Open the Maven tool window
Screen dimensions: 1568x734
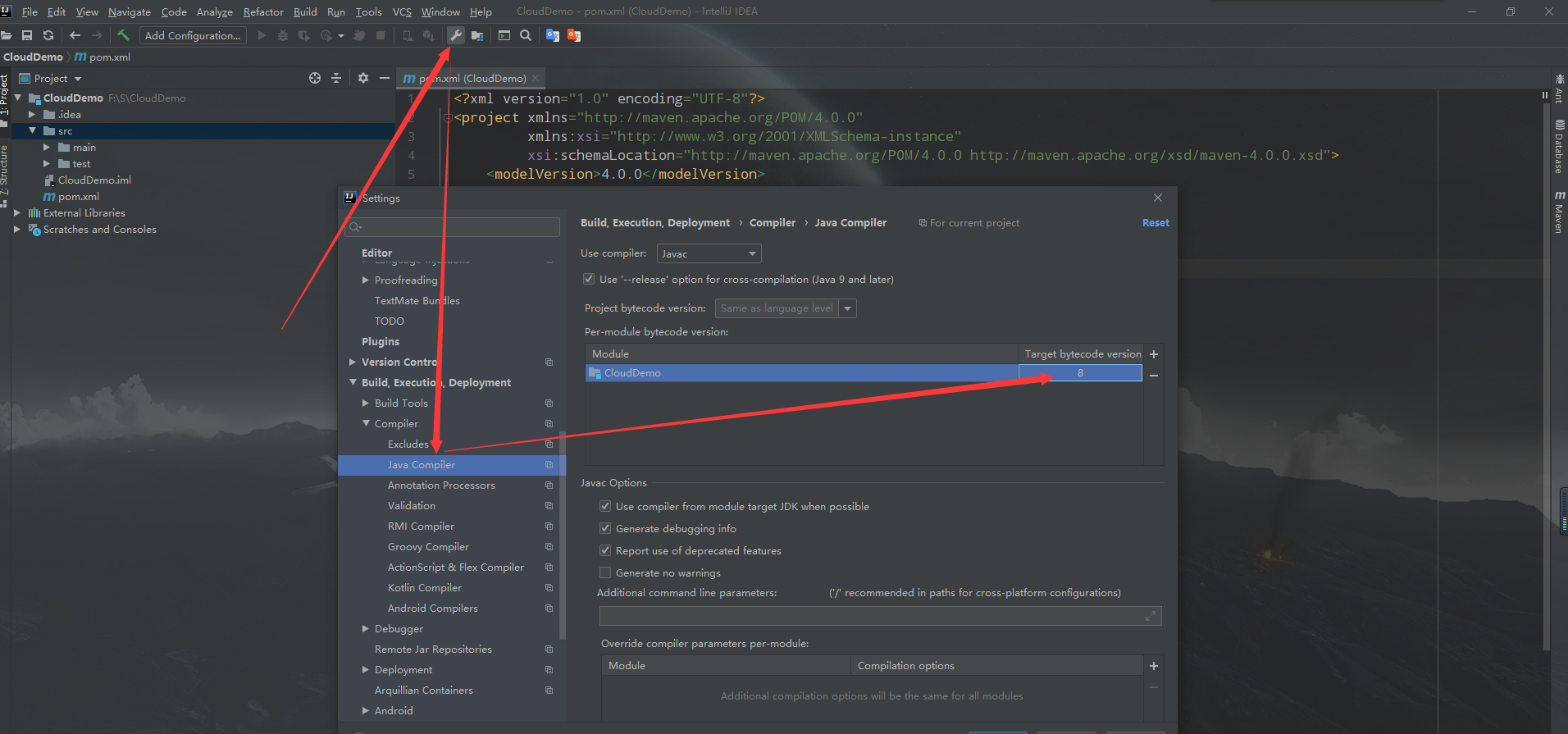pyautogui.click(x=1559, y=212)
